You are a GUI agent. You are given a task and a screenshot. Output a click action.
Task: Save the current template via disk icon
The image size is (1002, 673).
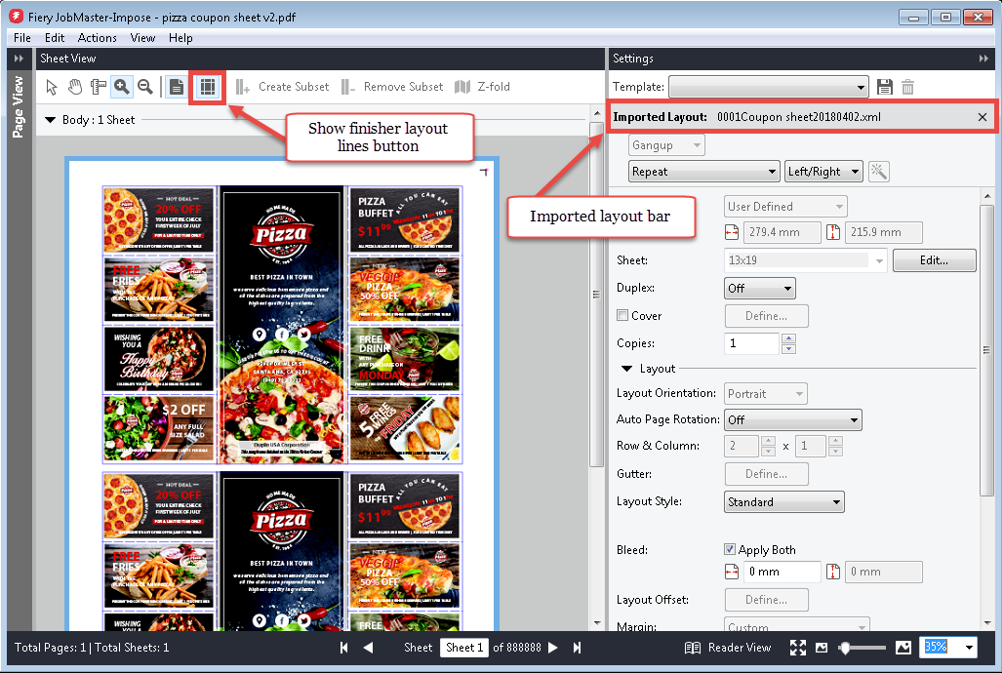click(884, 87)
